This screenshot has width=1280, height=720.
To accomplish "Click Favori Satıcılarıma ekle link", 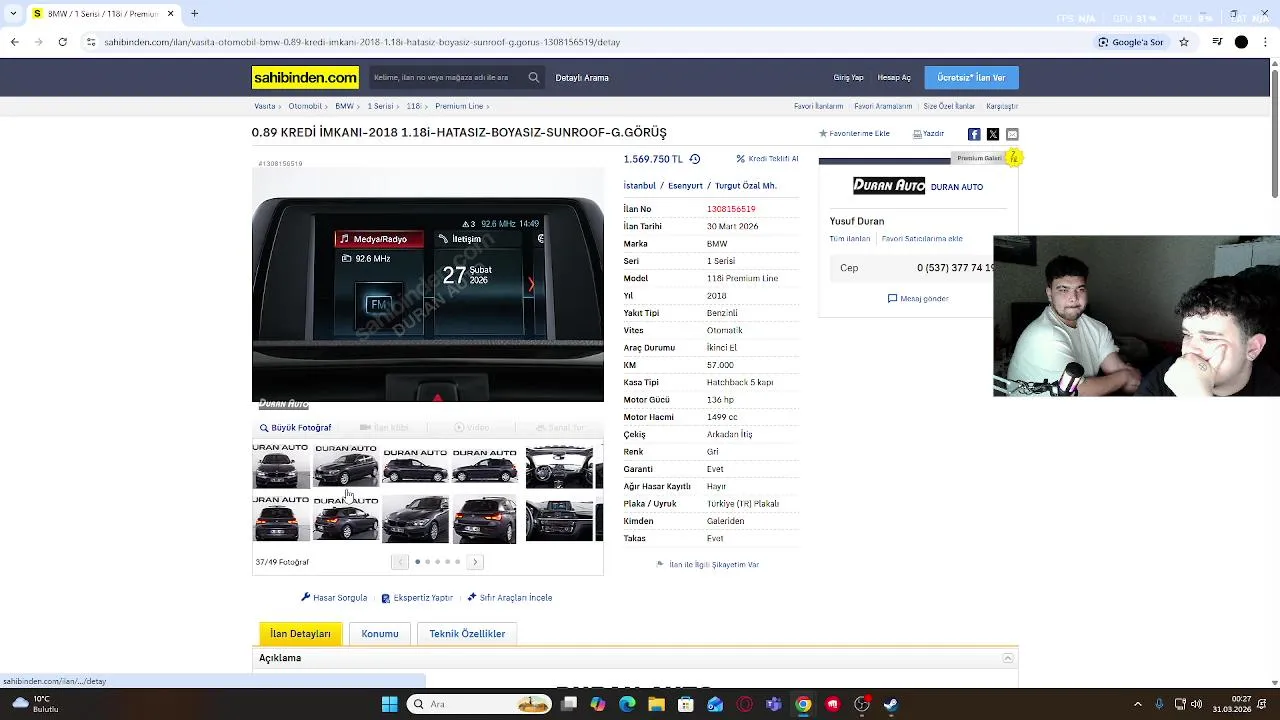I will pyautogui.click(x=922, y=239).
